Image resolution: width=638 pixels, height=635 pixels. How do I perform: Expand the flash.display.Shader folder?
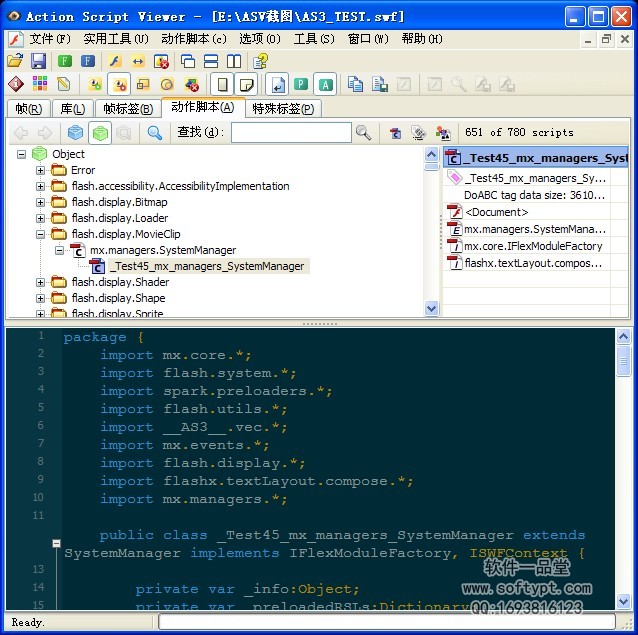click(40, 282)
